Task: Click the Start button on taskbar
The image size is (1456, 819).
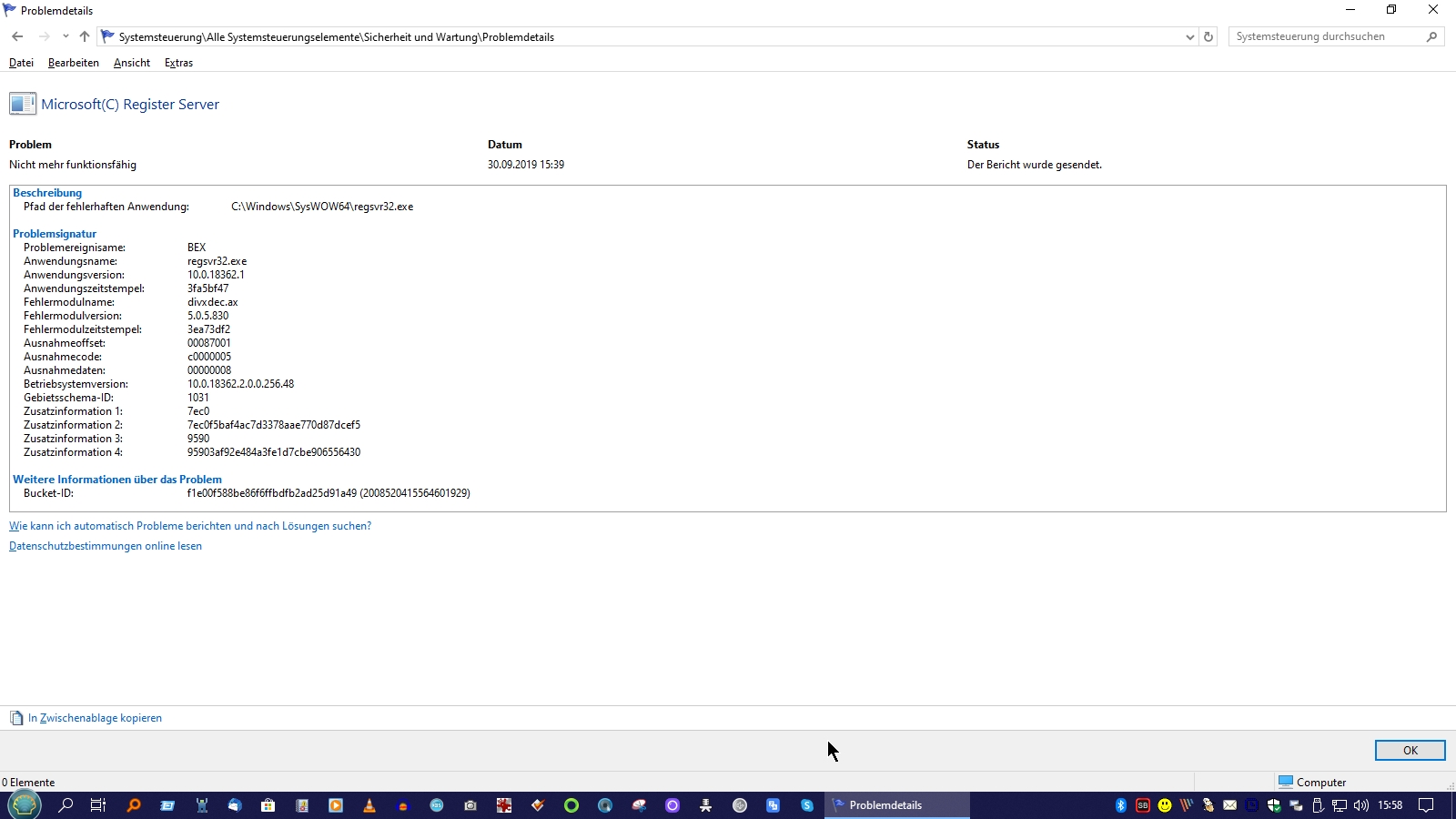Action: coord(25,805)
